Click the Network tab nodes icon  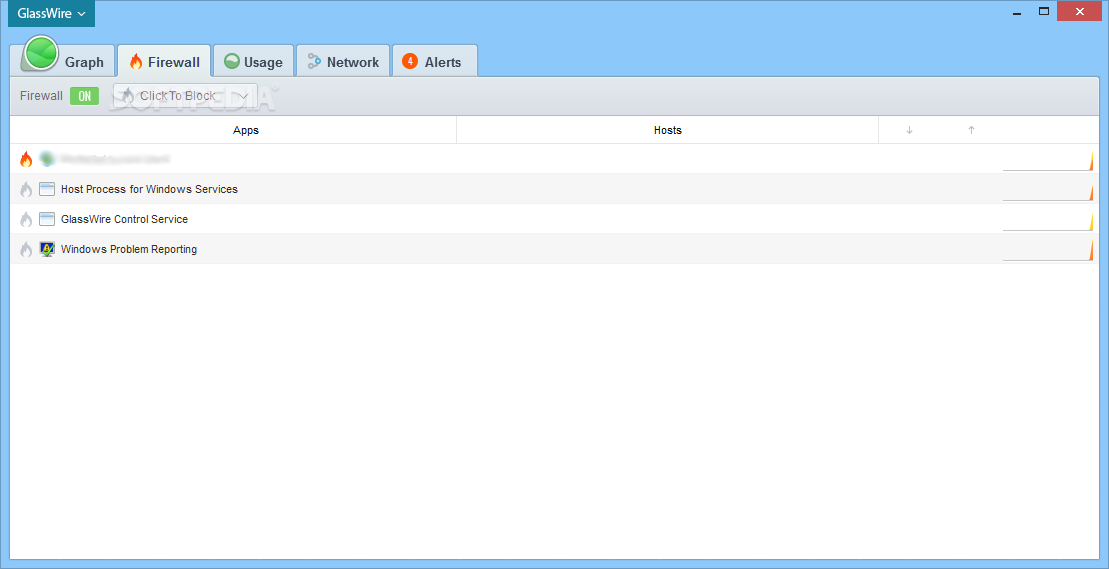(315, 61)
